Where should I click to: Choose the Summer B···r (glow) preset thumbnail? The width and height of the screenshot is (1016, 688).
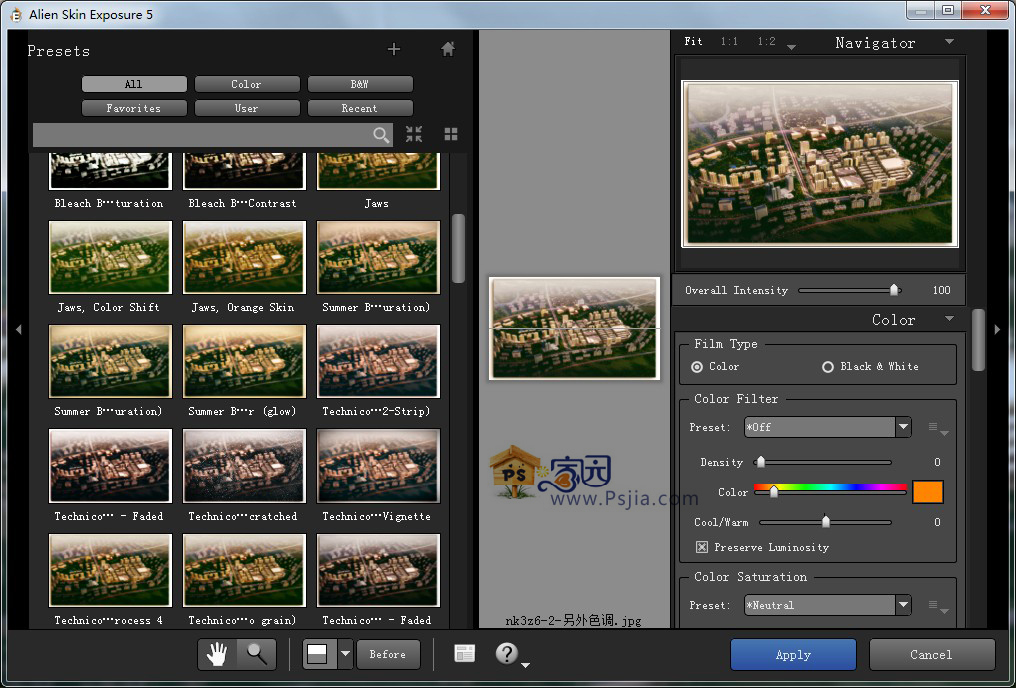244,361
